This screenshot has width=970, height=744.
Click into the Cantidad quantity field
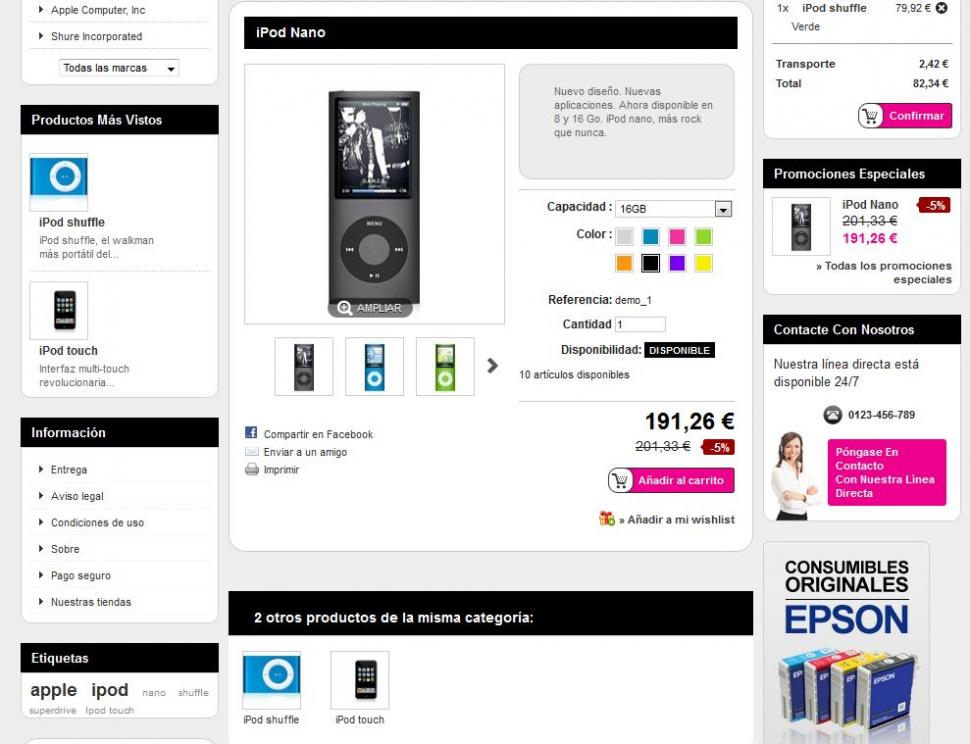(x=640, y=324)
